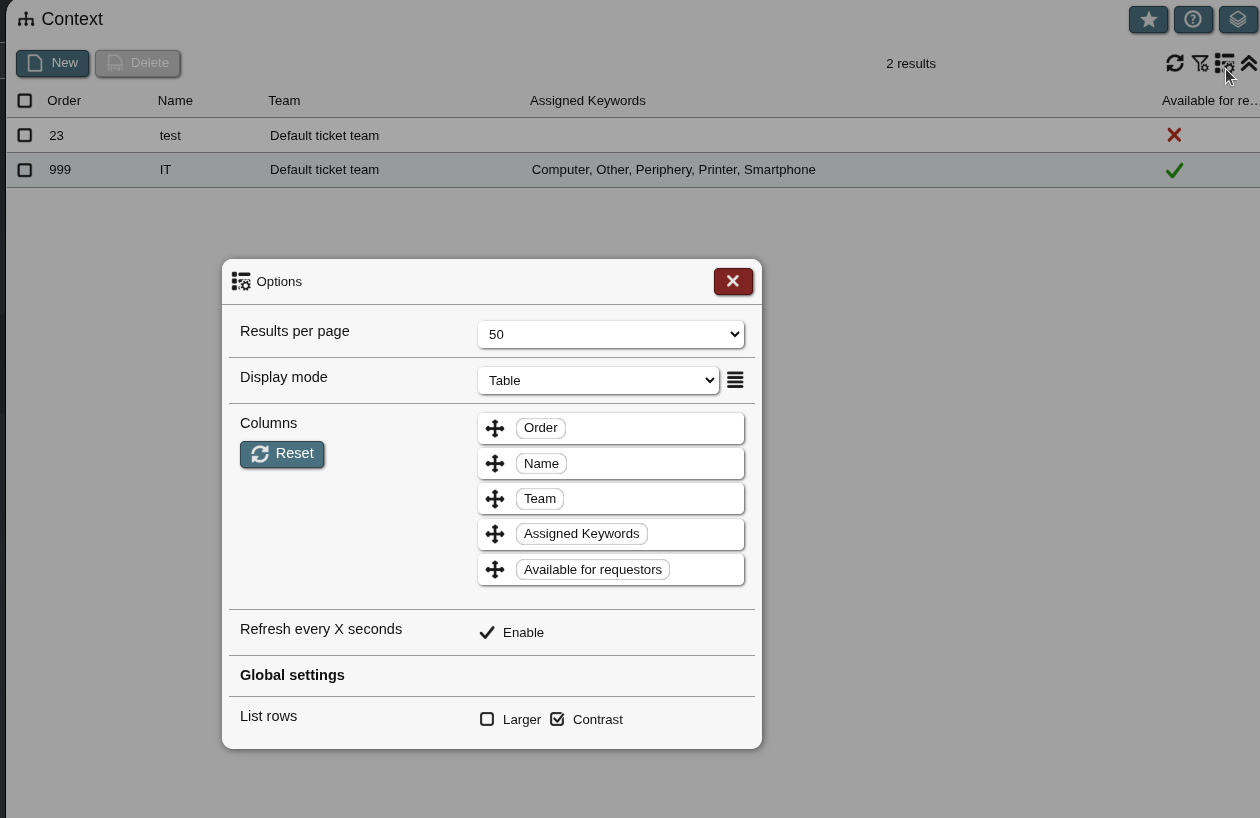The image size is (1260, 818).
Task: Click the favorites star icon
Action: click(x=1148, y=20)
